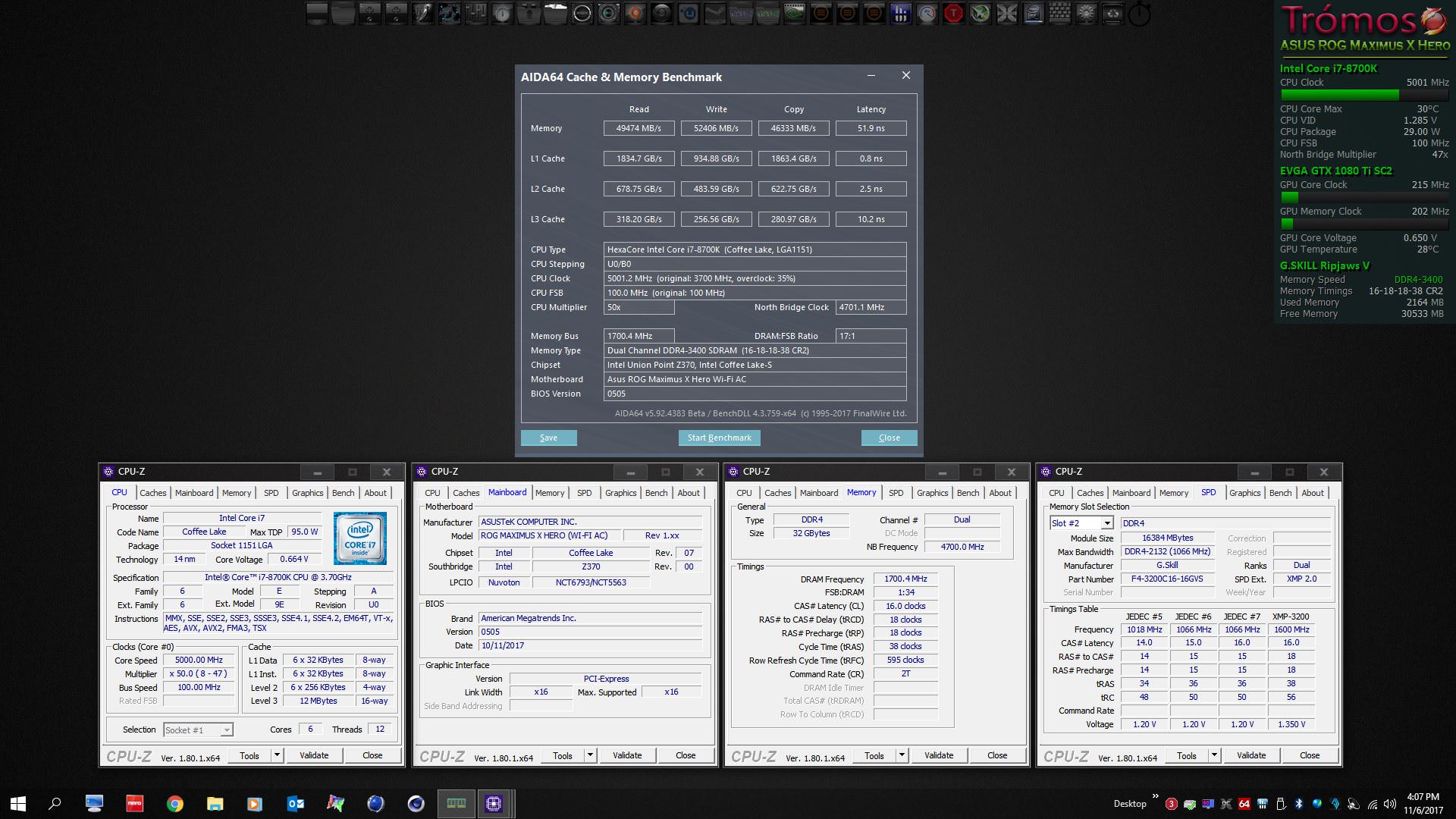
Task: Click the Desktop toolbar label
Action: (1130, 804)
